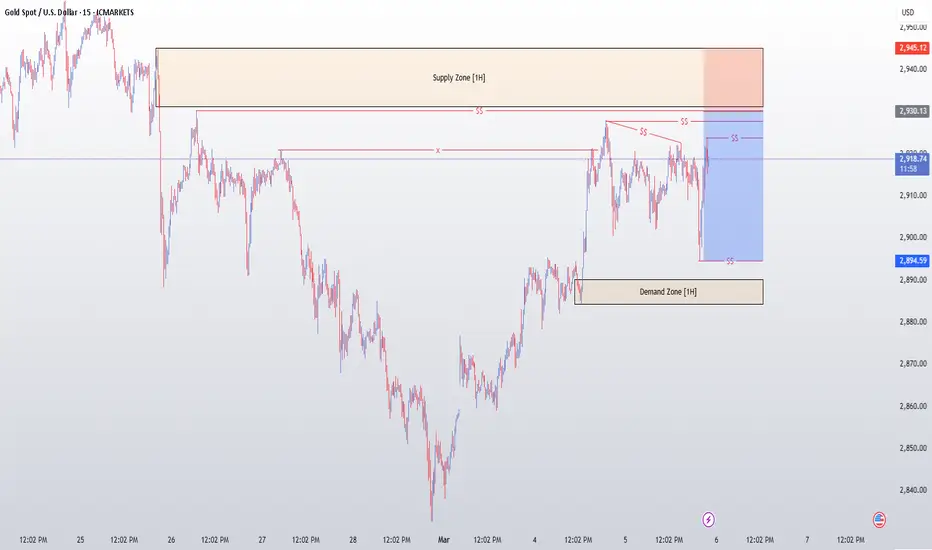Click the gray 2,930.13 entry price label
This screenshot has width=932, height=550.
pos(912,111)
